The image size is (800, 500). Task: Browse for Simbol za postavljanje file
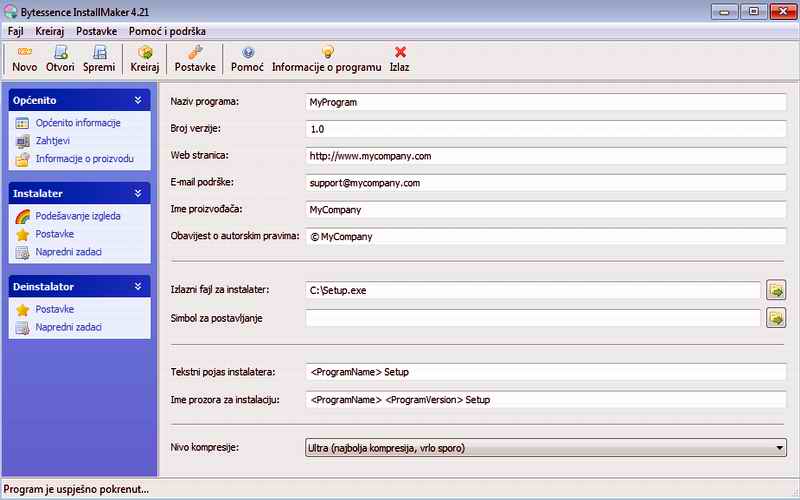[x=776, y=318]
